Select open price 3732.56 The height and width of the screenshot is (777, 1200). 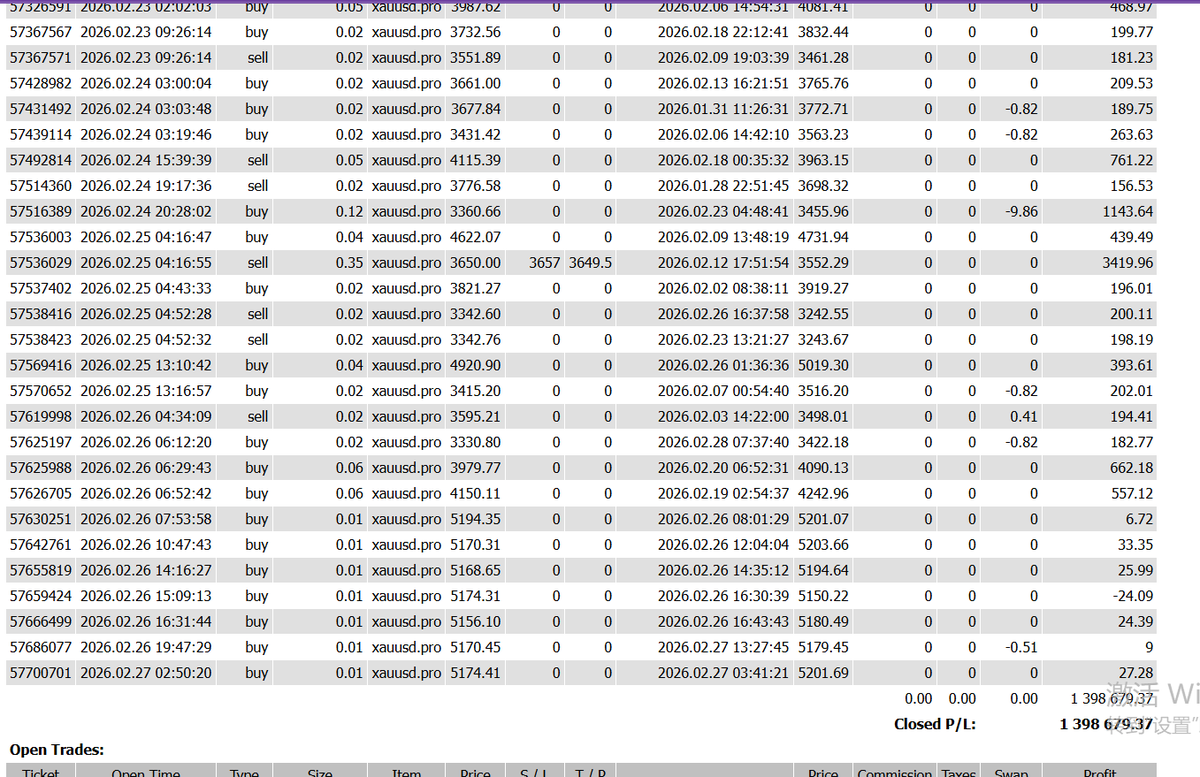475,32
